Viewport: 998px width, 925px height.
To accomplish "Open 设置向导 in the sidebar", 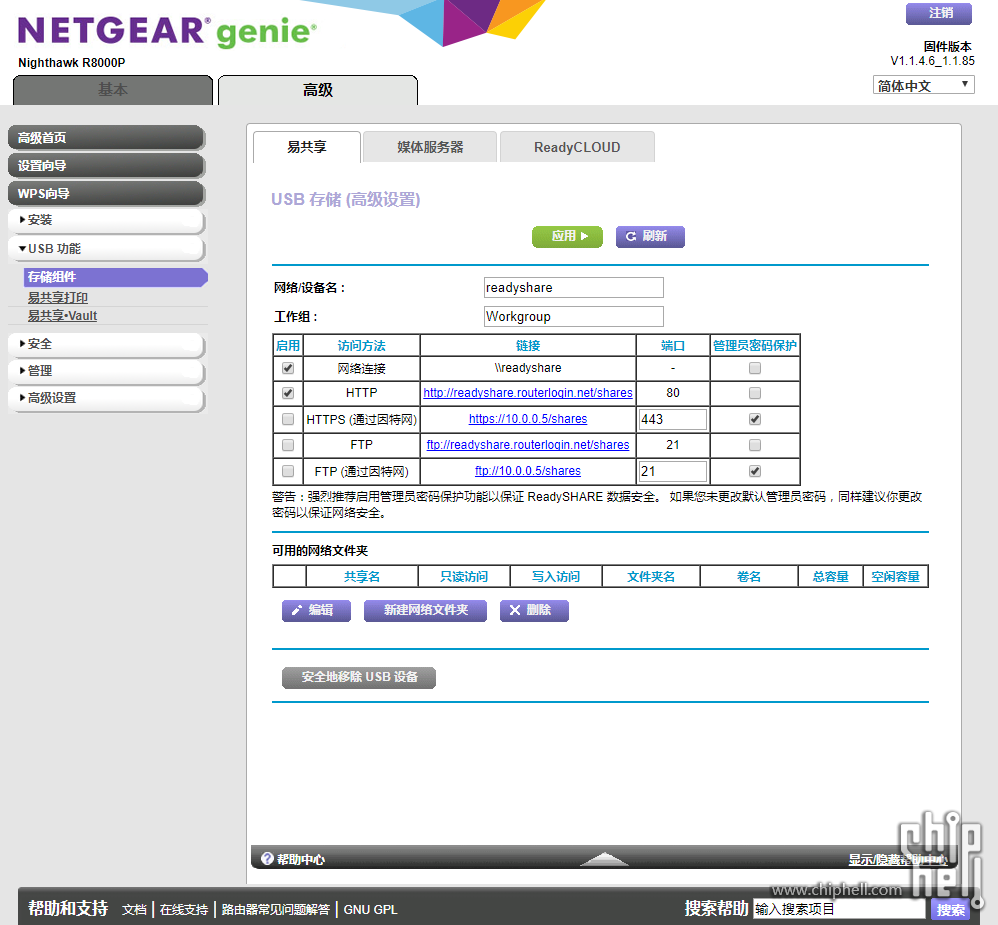I will (106, 166).
